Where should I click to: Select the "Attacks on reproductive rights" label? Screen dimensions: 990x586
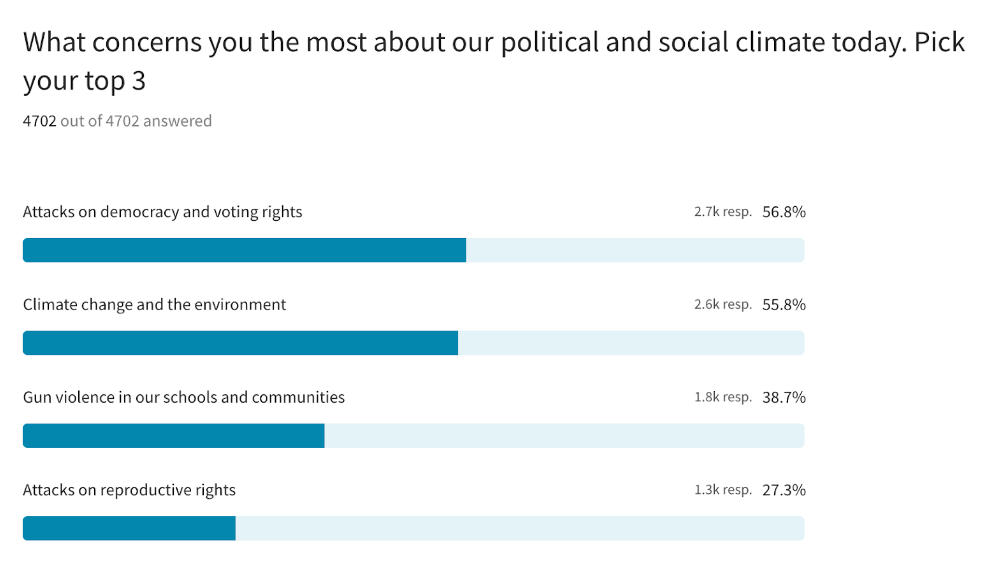click(x=129, y=490)
